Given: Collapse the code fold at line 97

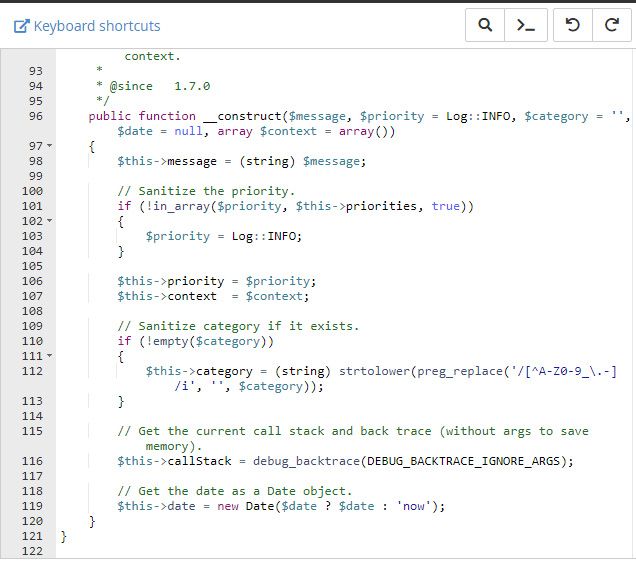Looking at the screenshot, I should pyautogui.click(x=50, y=146).
